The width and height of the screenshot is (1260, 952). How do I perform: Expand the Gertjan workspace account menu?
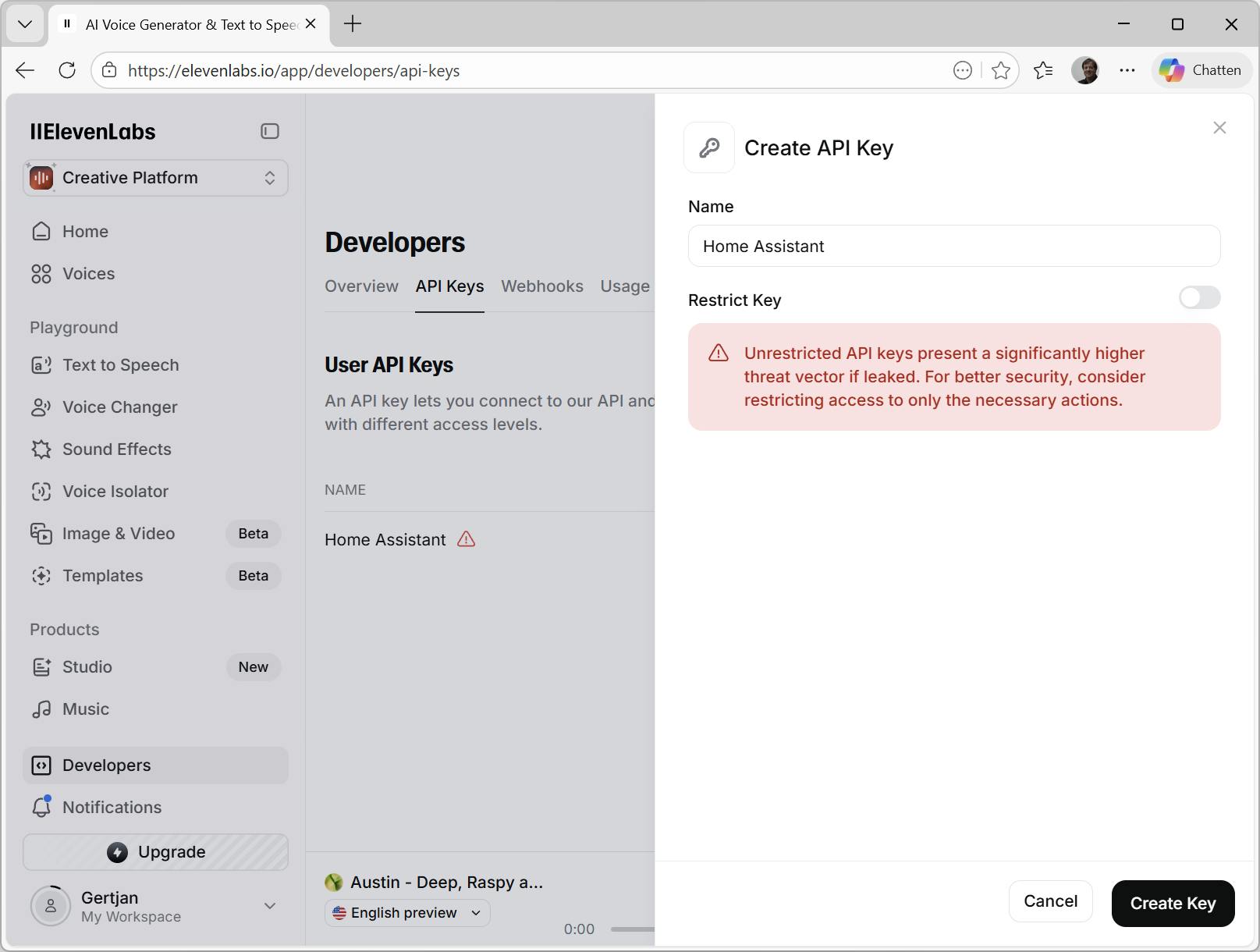(269, 906)
